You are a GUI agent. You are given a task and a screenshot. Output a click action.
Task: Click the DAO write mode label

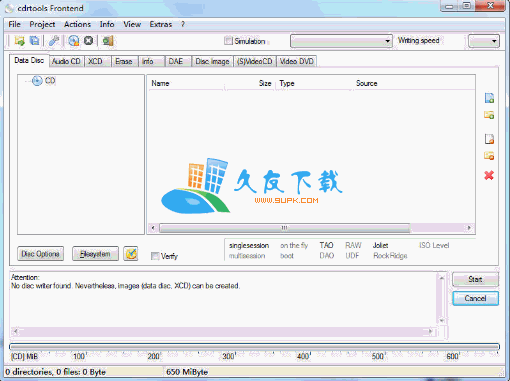pos(327,256)
